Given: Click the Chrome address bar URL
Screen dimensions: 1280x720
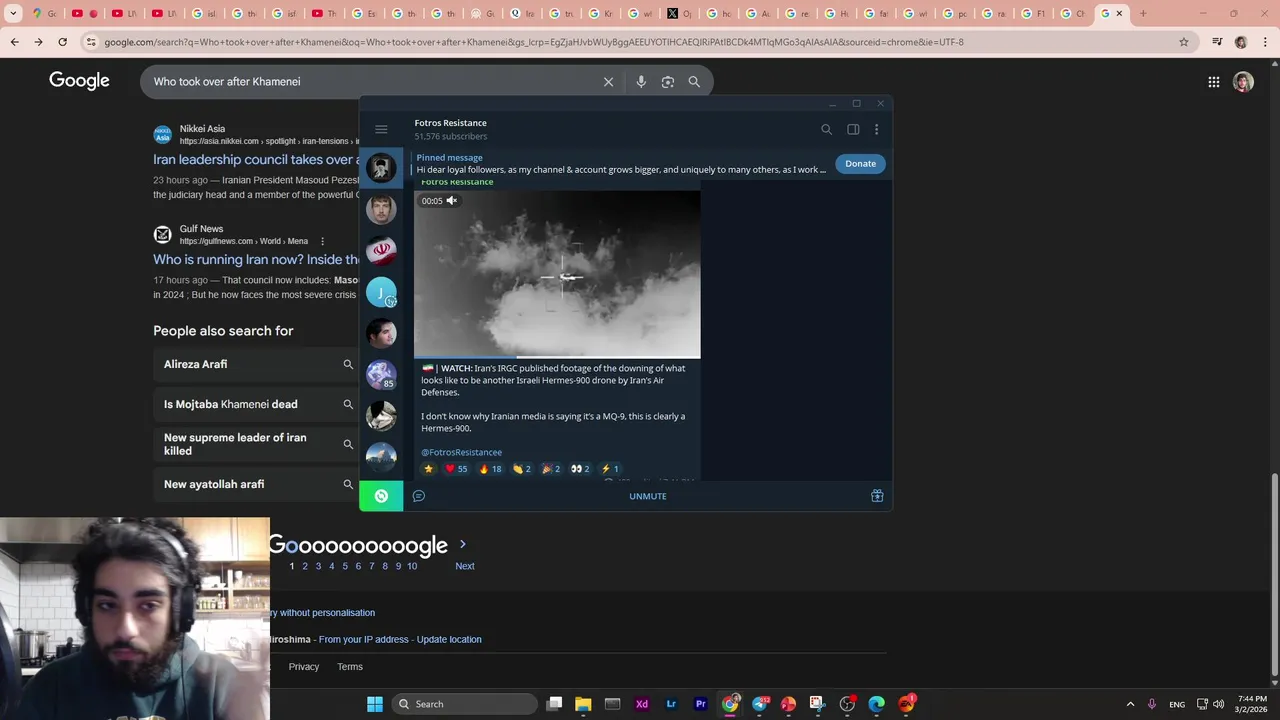Looking at the screenshot, I should pyautogui.click(x=534, y=42).
